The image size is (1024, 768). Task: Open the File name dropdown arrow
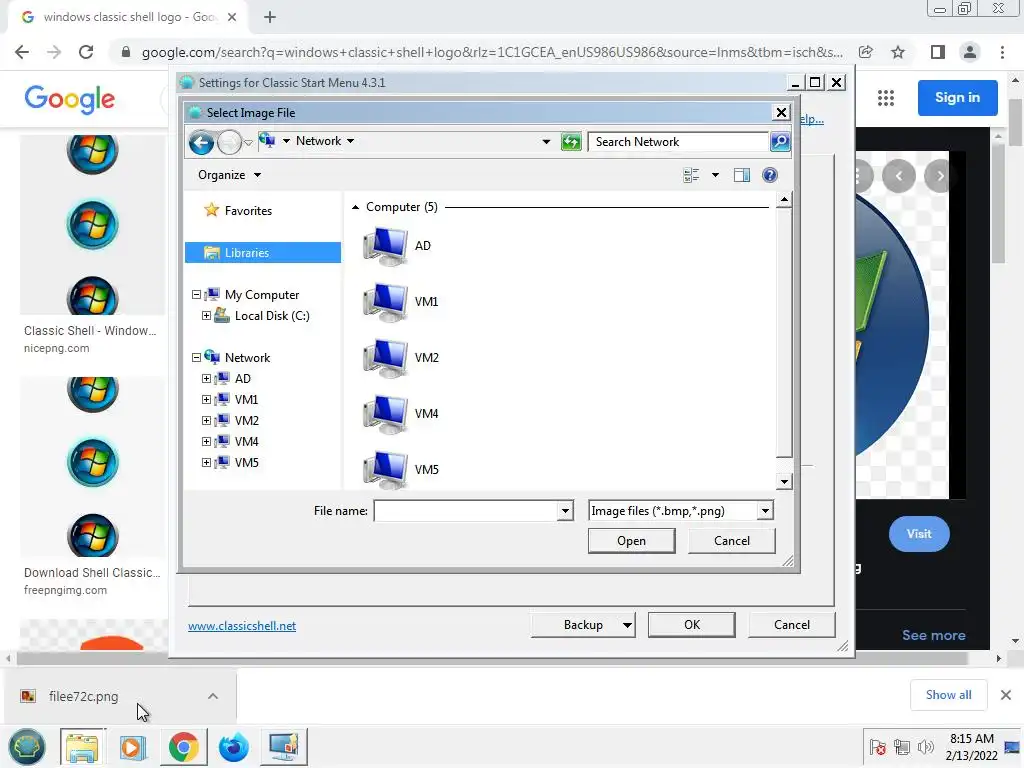pos(566,511)
